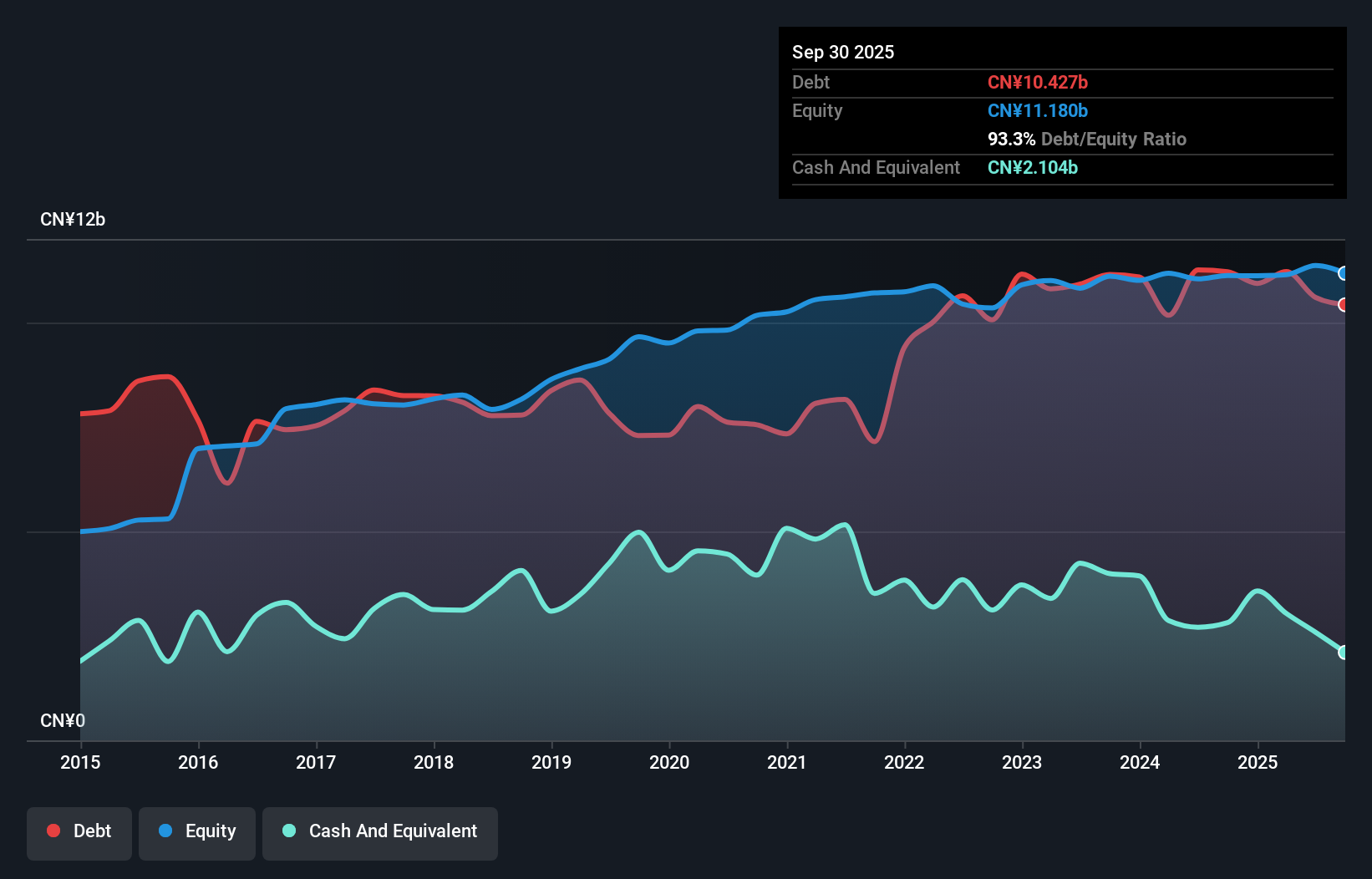This screenshot has height=879, width=1372.
Task: Select the red Debt endpoint marker
Action: pyautogui.click(x=1343, y=305)
